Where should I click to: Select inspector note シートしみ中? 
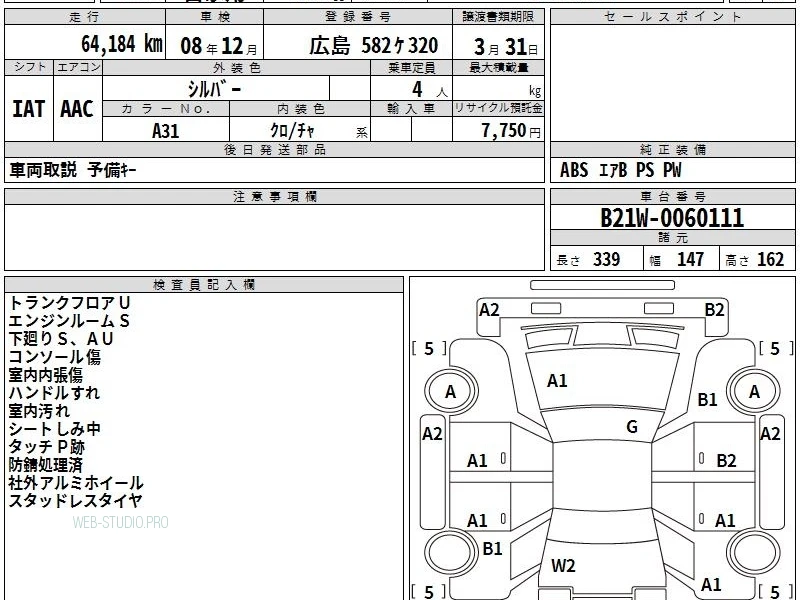tap(55, 429)
